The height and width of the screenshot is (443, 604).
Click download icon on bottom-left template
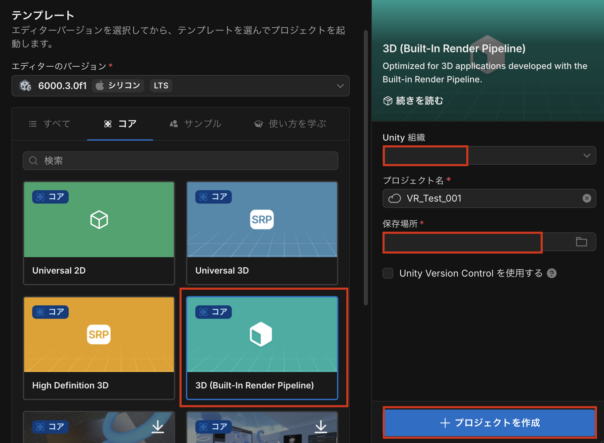coord(155,427)
